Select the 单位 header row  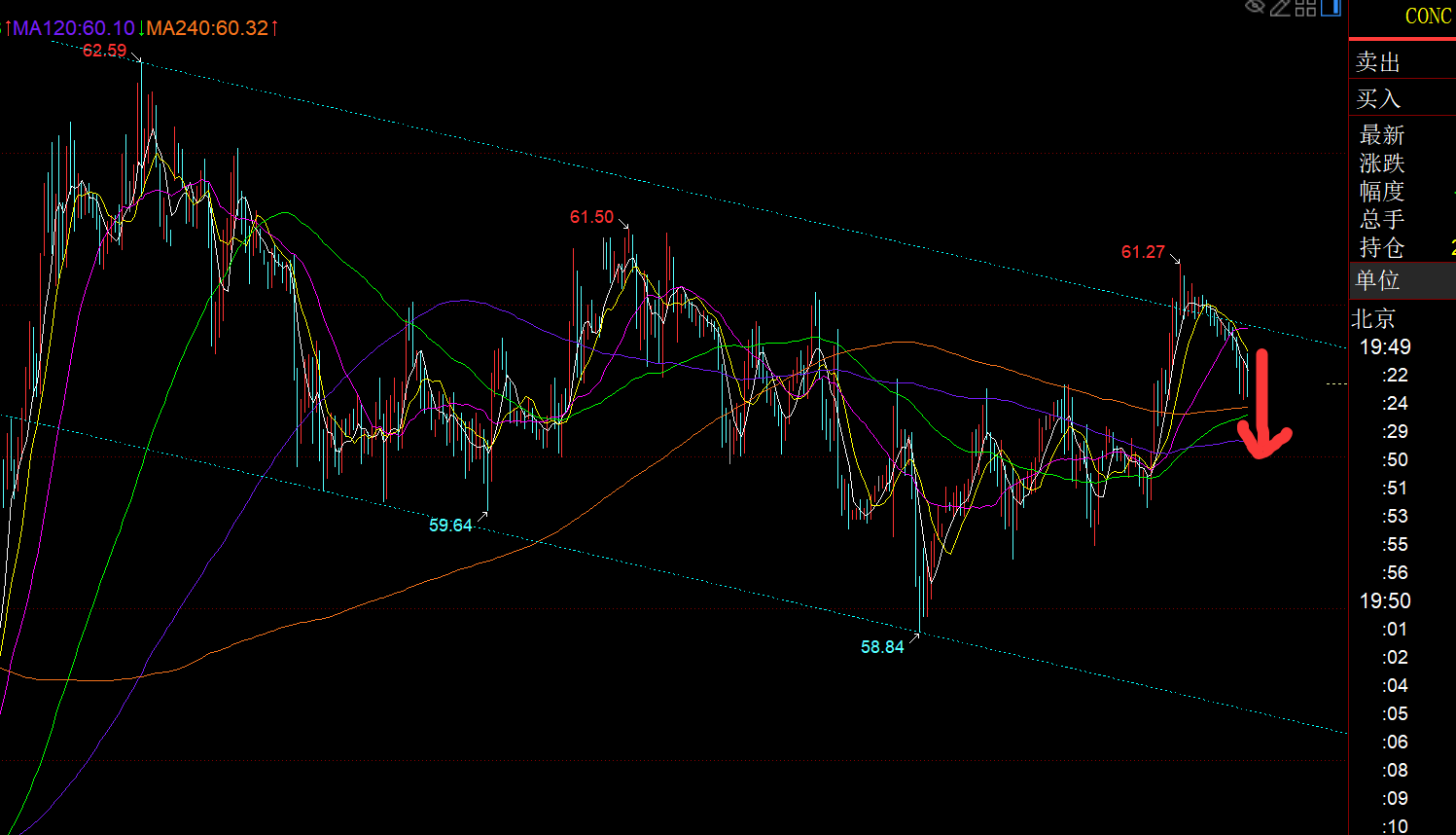1378,280
